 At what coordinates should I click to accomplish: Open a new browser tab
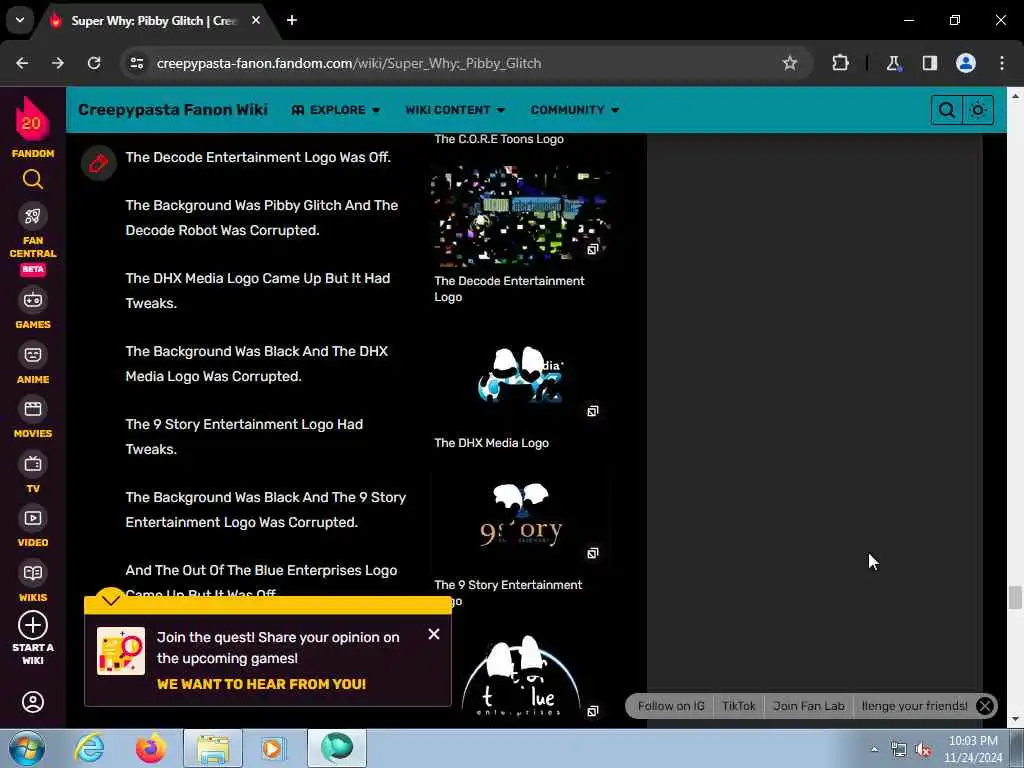[x=292, y=20]
